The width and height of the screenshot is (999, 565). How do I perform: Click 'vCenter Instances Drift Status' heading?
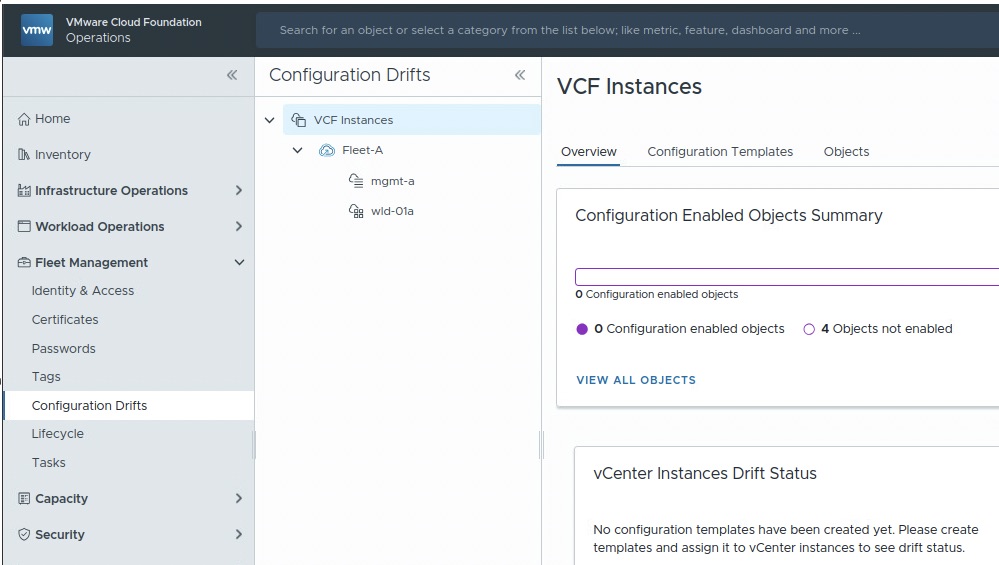pos(705,473)
